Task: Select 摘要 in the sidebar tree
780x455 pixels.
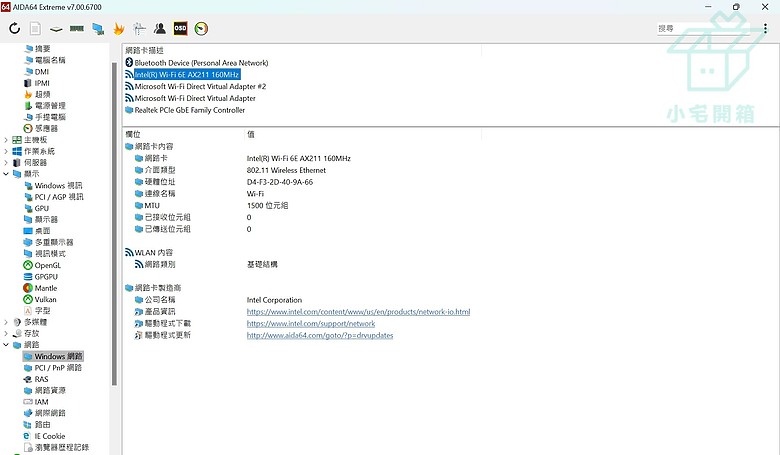Action: coord(37,49)
